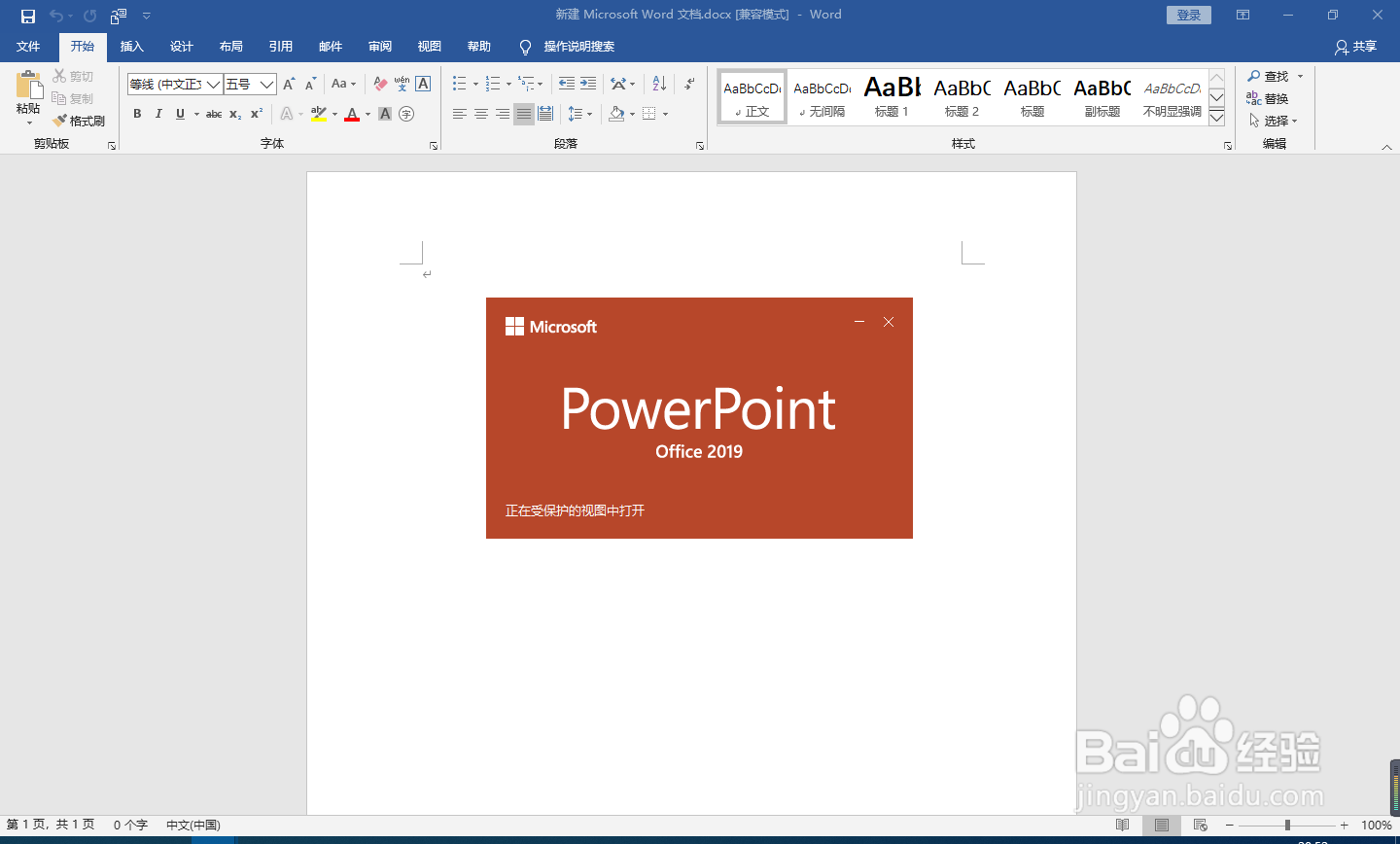Viewport: 1400px width, 844px height.
Task: Apply subscript formatting
Action: tap(235, 114)
